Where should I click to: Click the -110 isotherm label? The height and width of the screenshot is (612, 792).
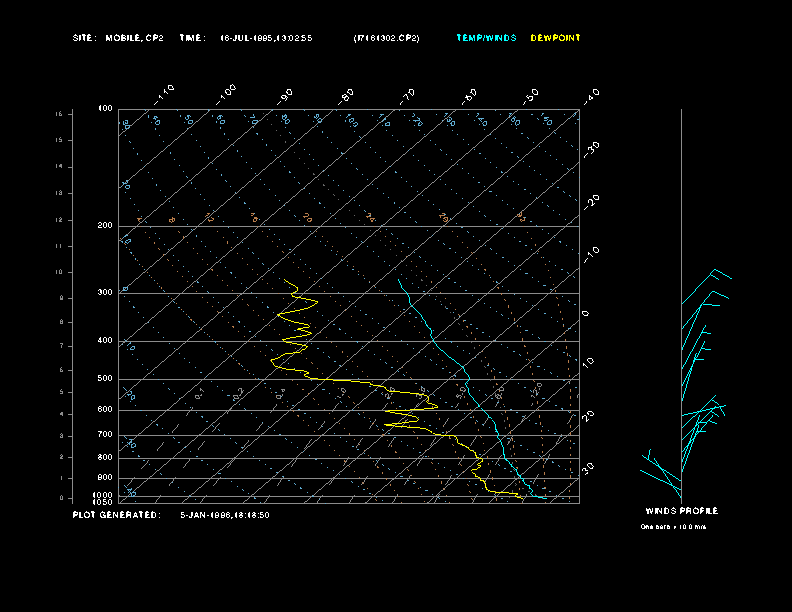tap(164, 95)
